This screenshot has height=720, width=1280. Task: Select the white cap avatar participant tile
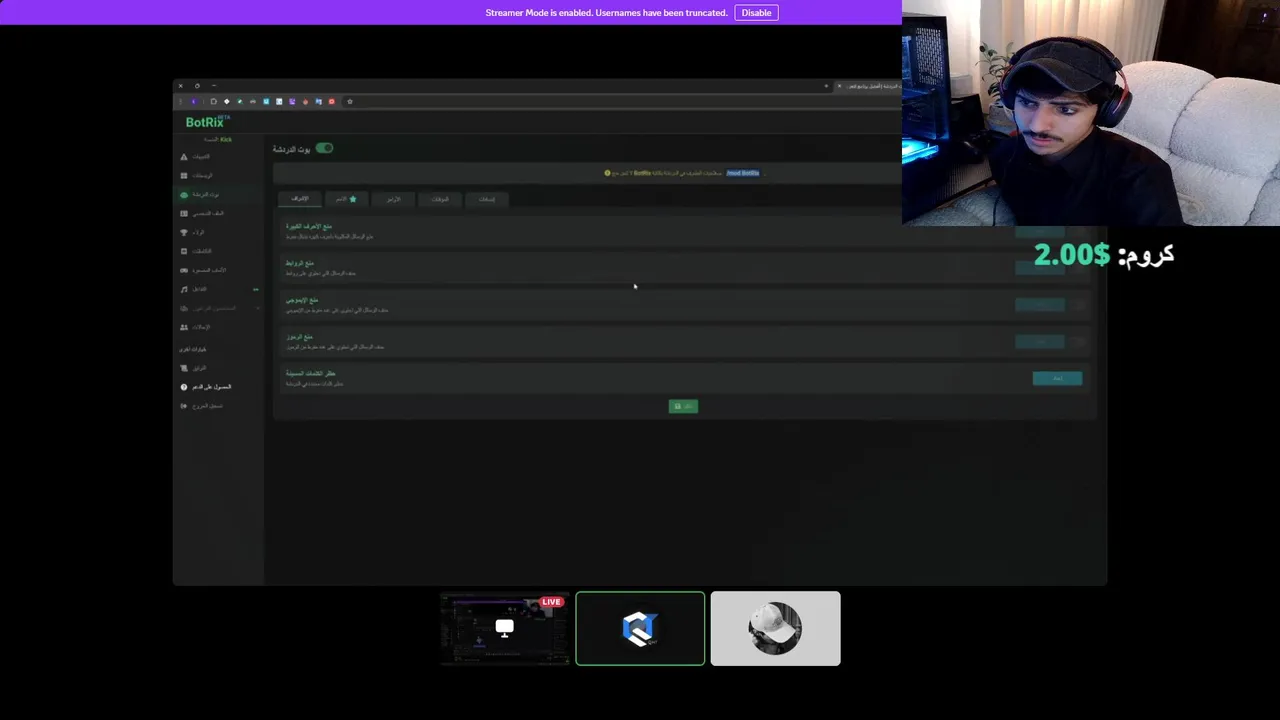(775, 628)
